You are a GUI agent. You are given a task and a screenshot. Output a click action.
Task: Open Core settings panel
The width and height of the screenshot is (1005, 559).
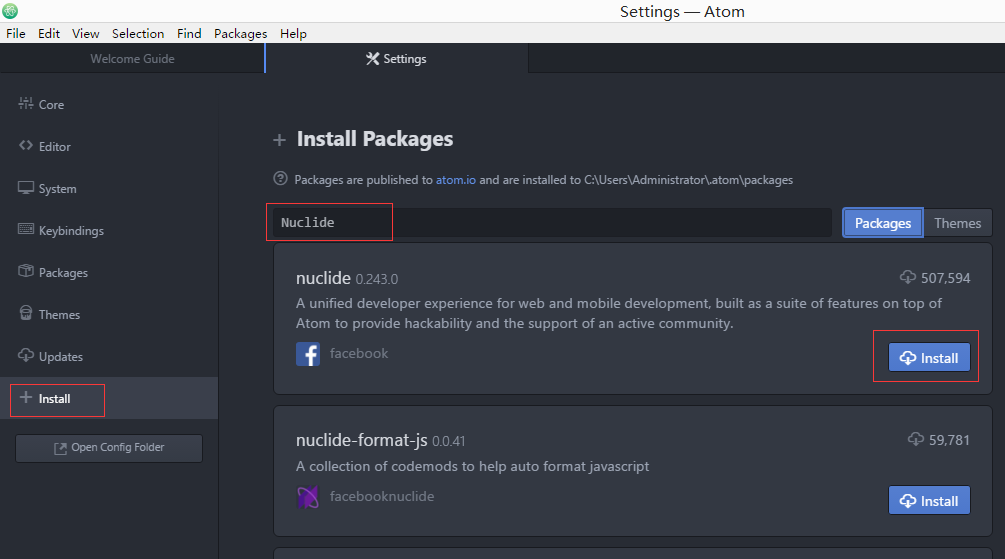click(x=109, y=104)
